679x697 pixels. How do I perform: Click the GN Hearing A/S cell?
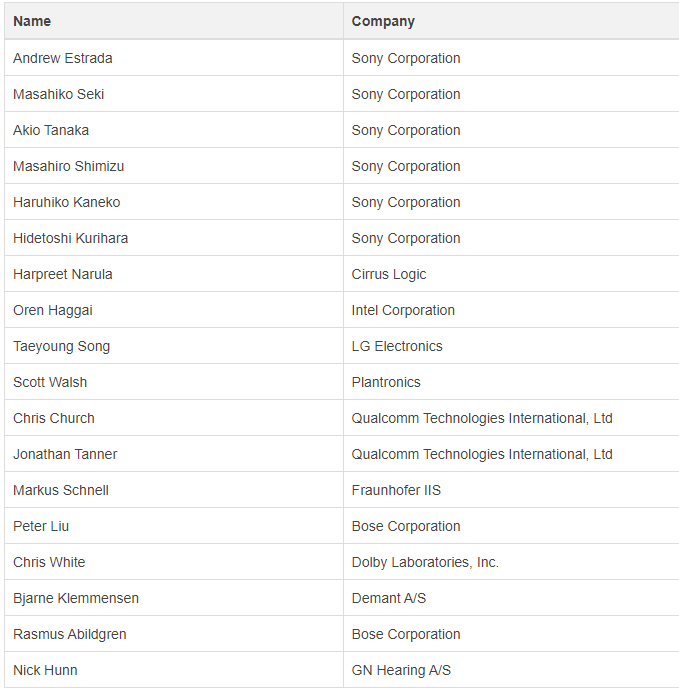pyautogui.click(x=401, y=670)
